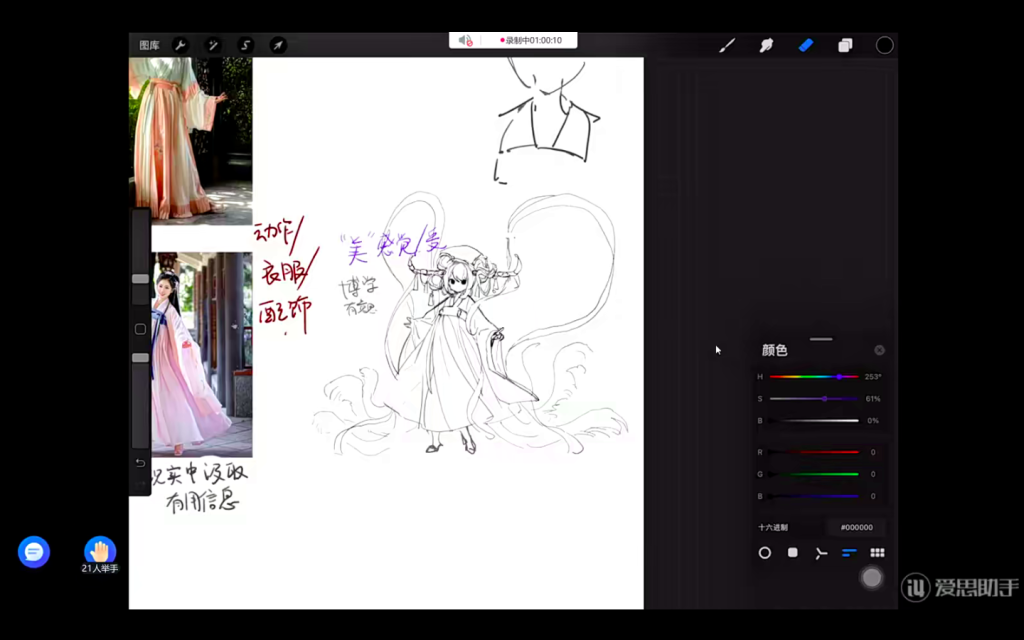Open the Adjustments magic wand menu
Viewport: 1024px width, 640px height.
pyautogui.click(x=213, y=45)
